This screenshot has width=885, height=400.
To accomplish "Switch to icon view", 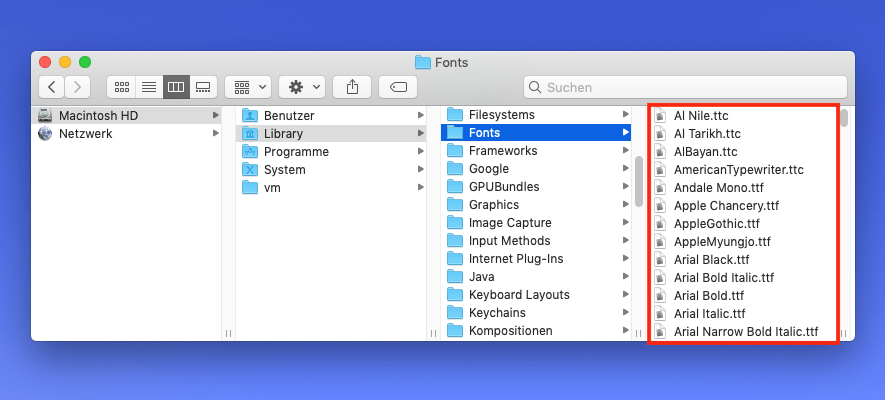I will point(122,87).
